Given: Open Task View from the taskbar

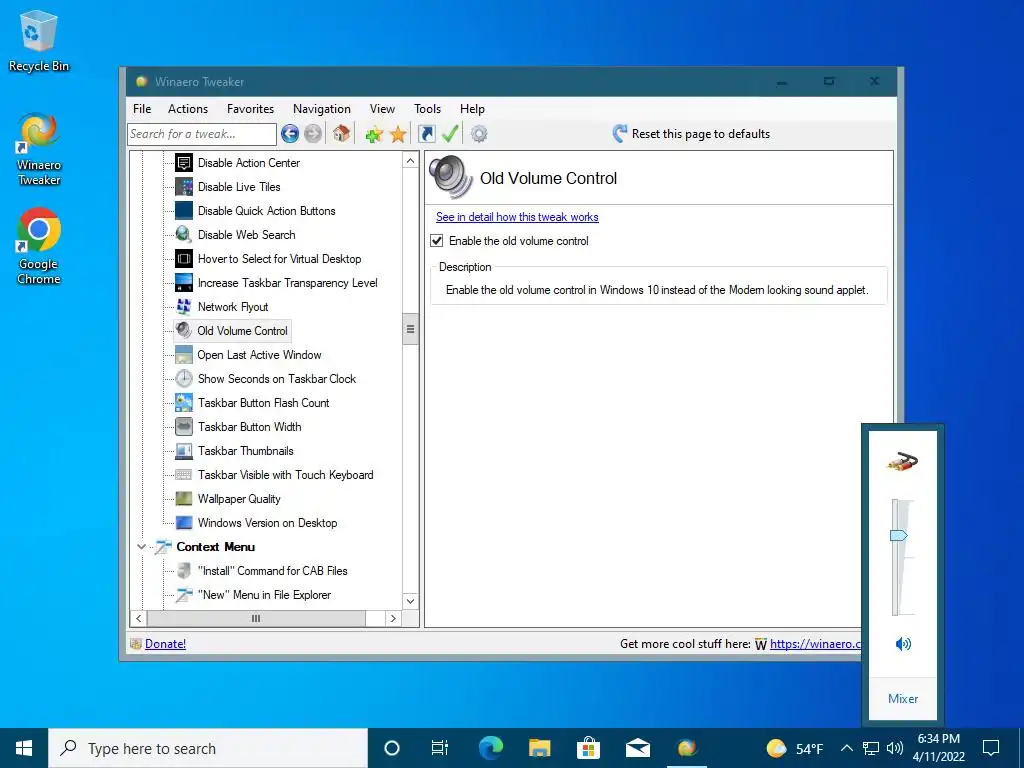Looking at the screenshot, I should [440, 748].
